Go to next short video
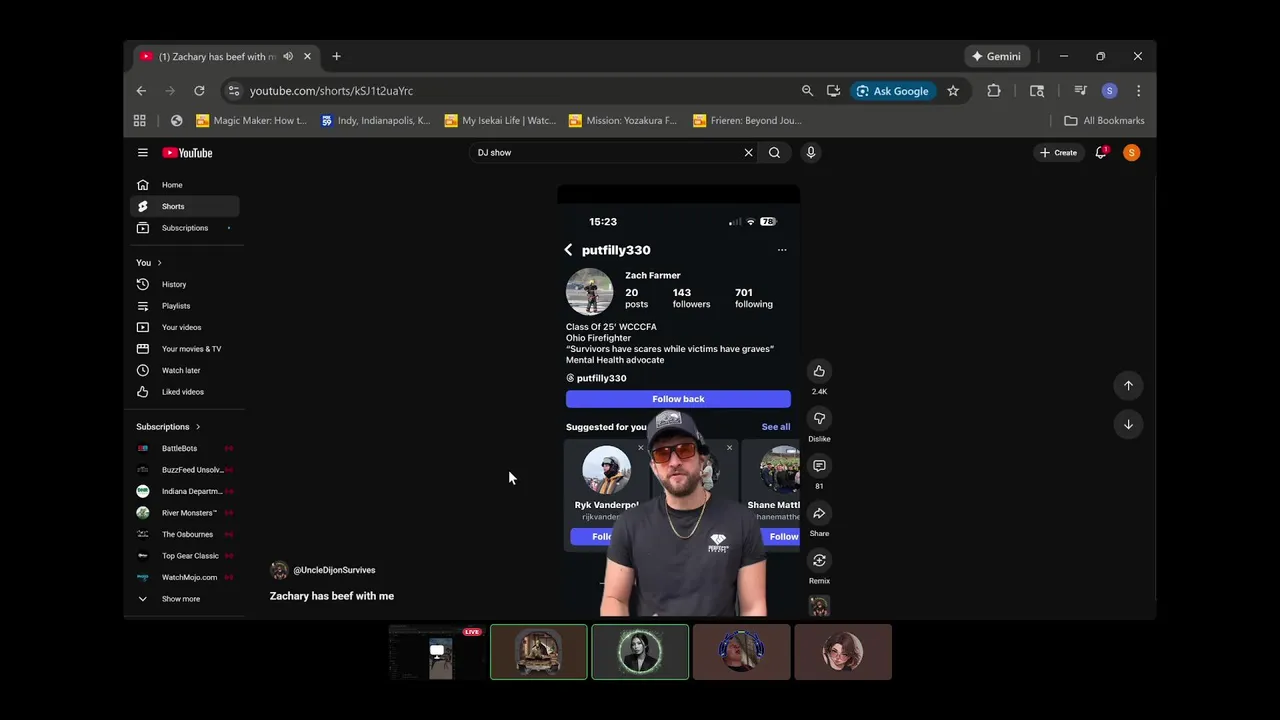 click(1128, 424)
